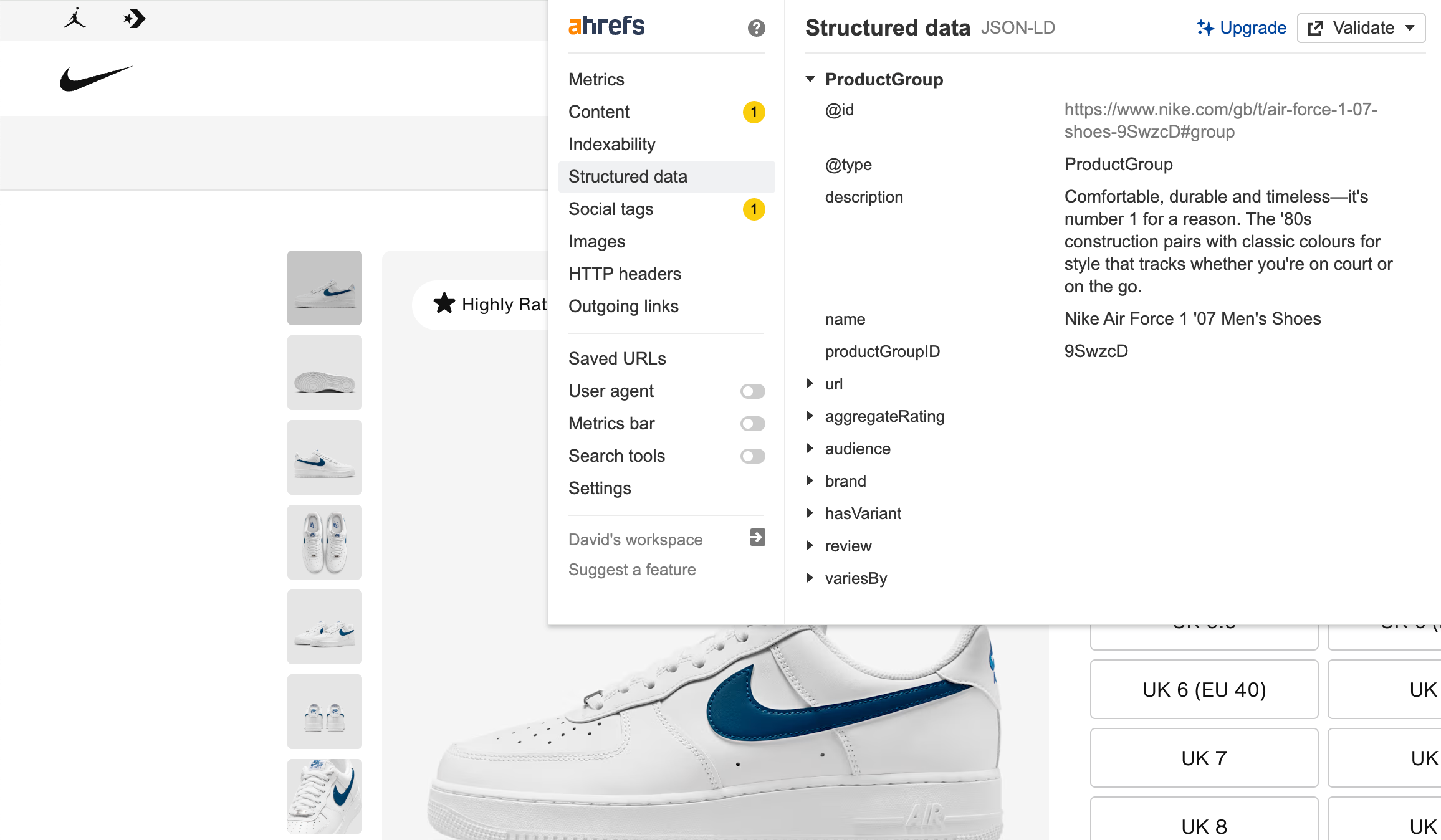Enable the User agent toggle
The image size is (1441, 840).
coord(752,391)
